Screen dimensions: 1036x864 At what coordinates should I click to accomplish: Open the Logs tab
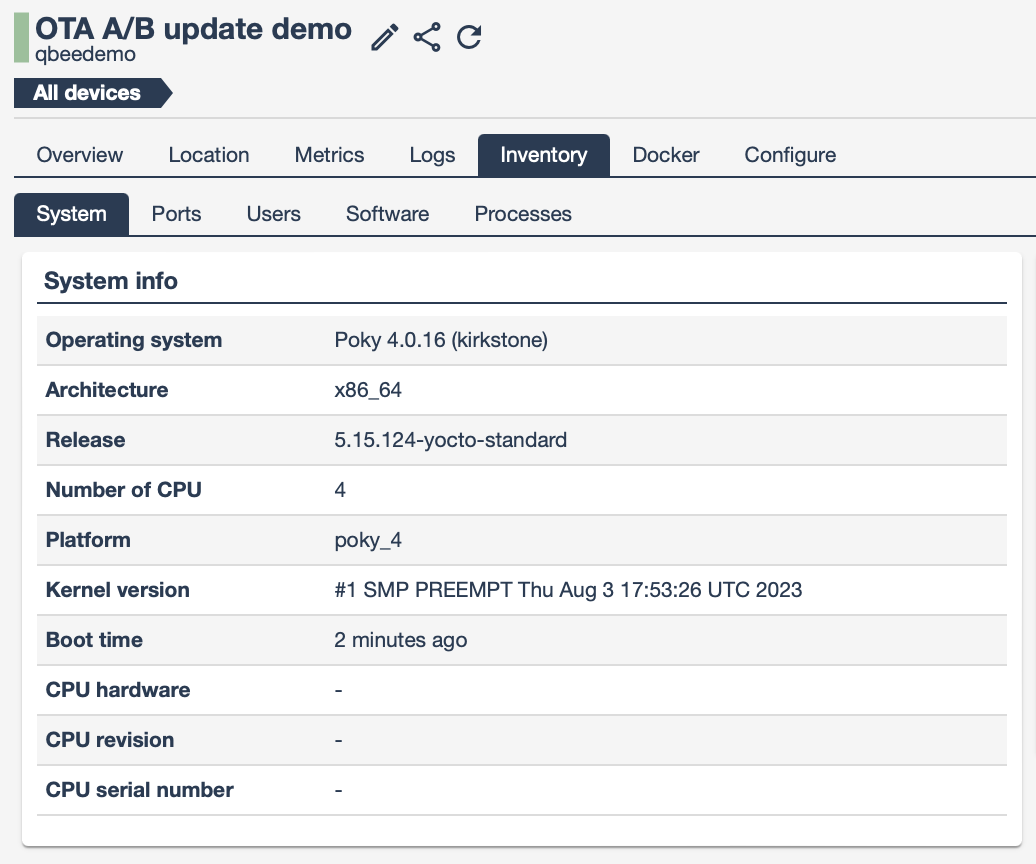pyautogui.click(x=431, y=155)
